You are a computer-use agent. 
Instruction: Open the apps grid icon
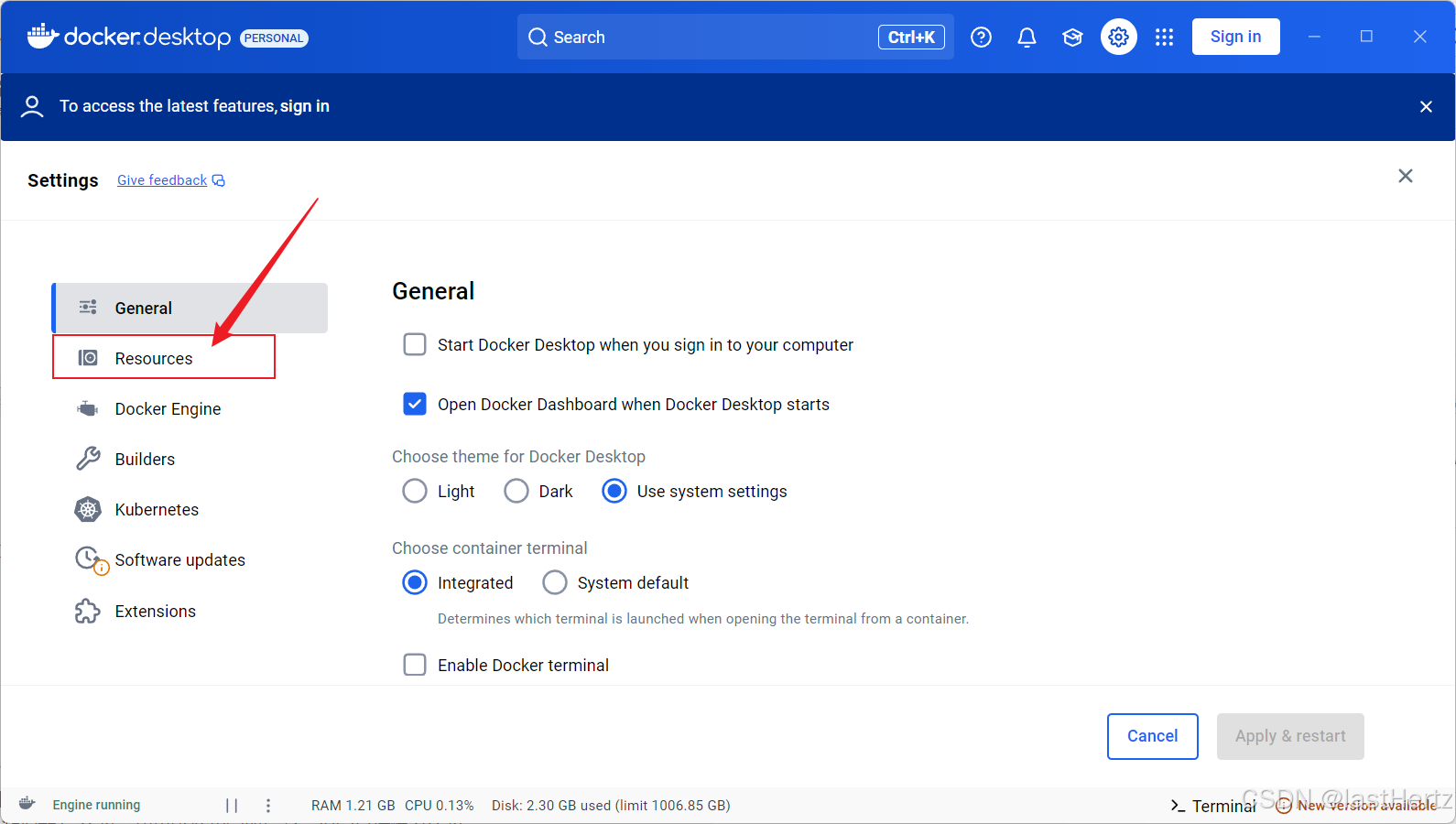coord(1164,37)
